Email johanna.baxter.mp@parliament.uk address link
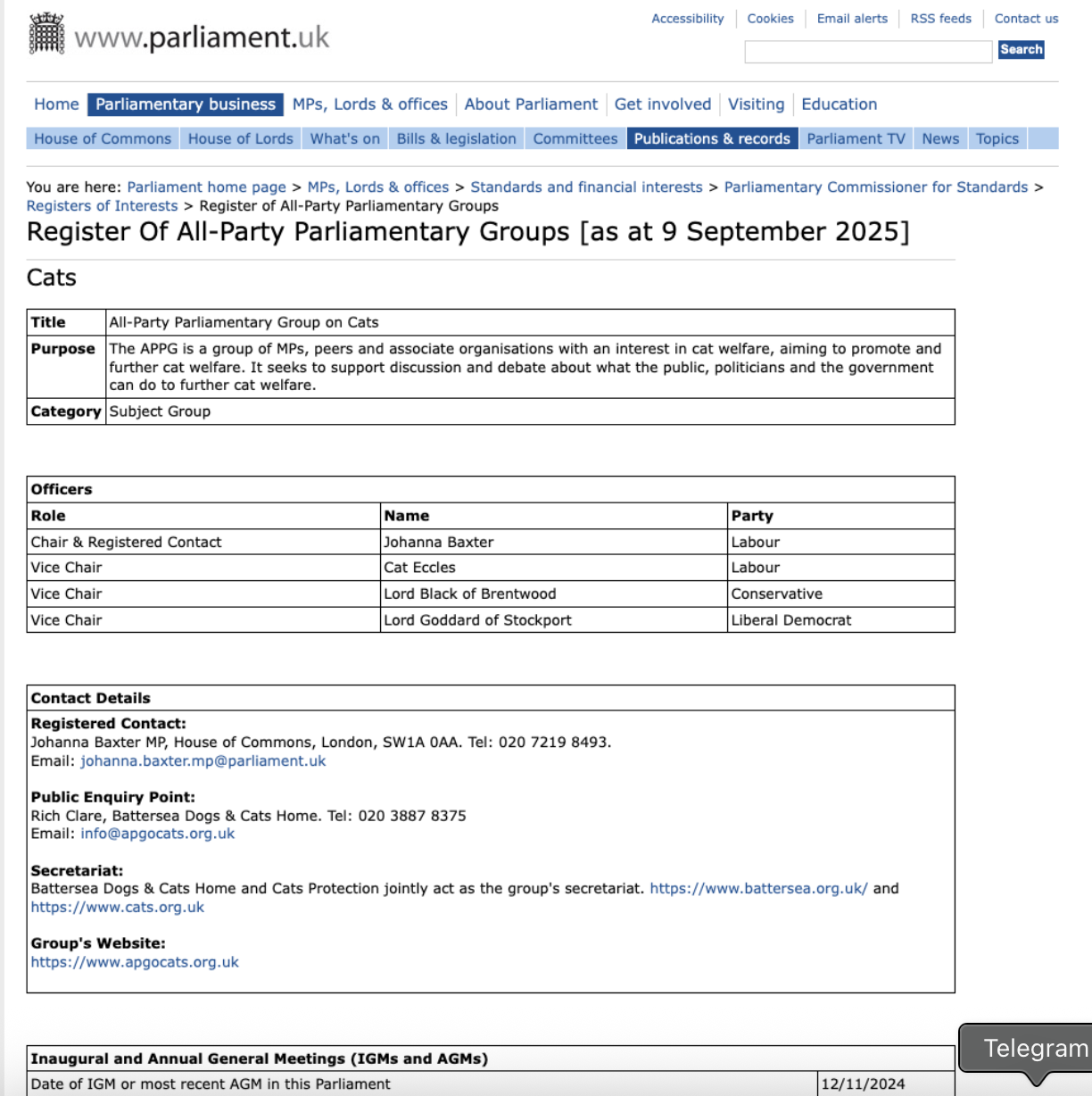Viewport: 1092px width, 1096px height. coord(203,761)
